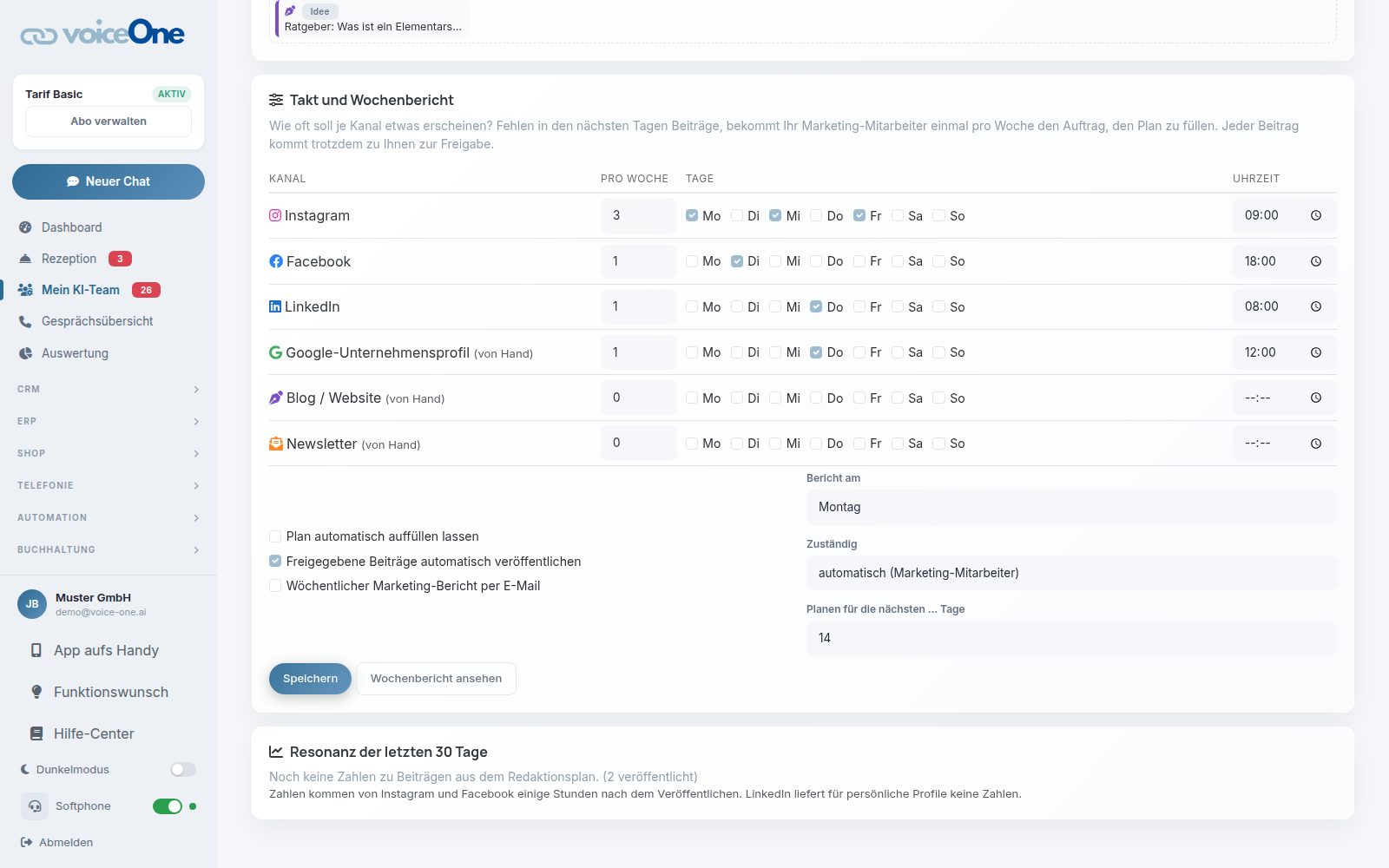This screenshot has width=1389, height=868.
Task: Click the Newsletter channel icon
Action: point(276,444)
